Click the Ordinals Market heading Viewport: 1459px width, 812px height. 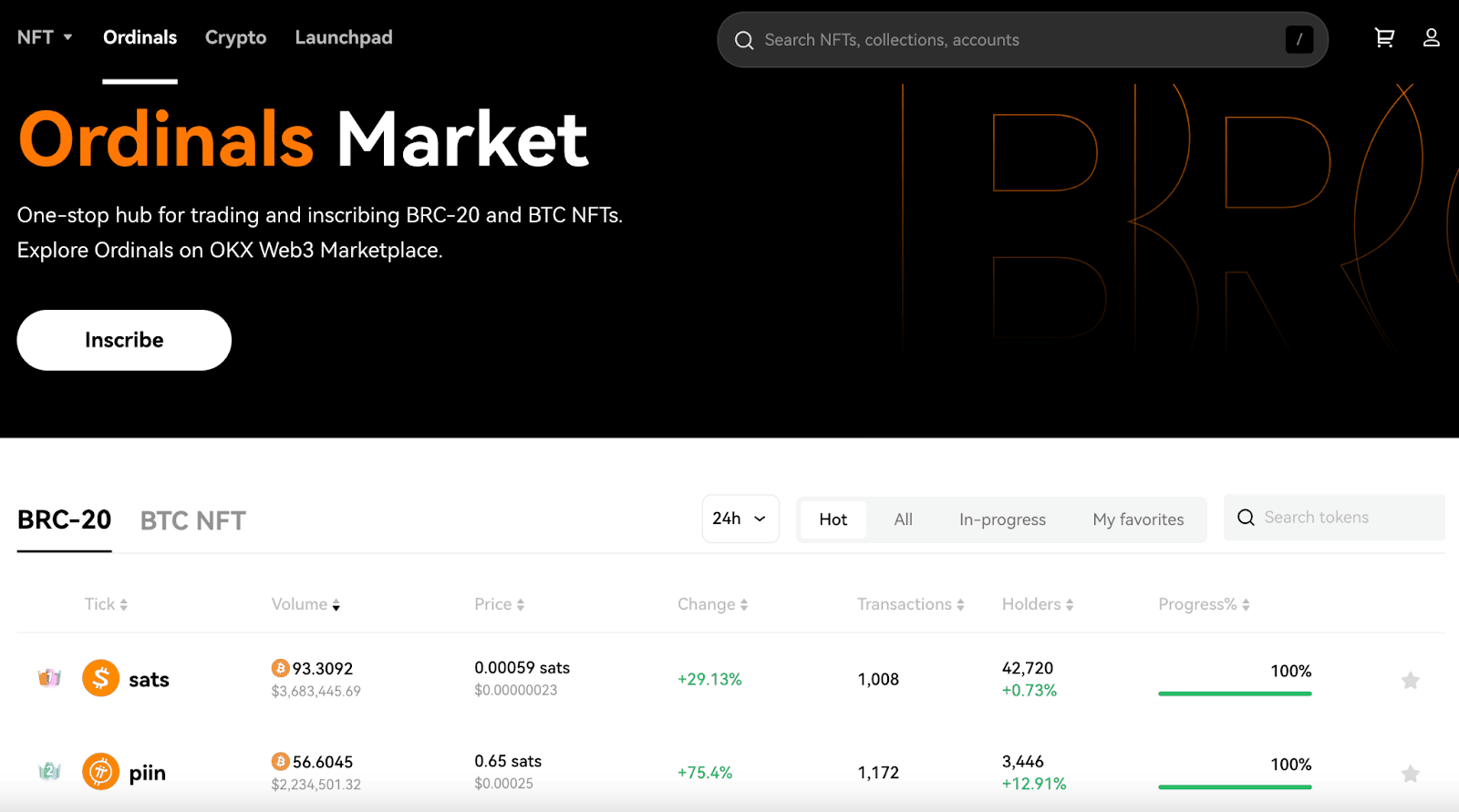(304, 139)
